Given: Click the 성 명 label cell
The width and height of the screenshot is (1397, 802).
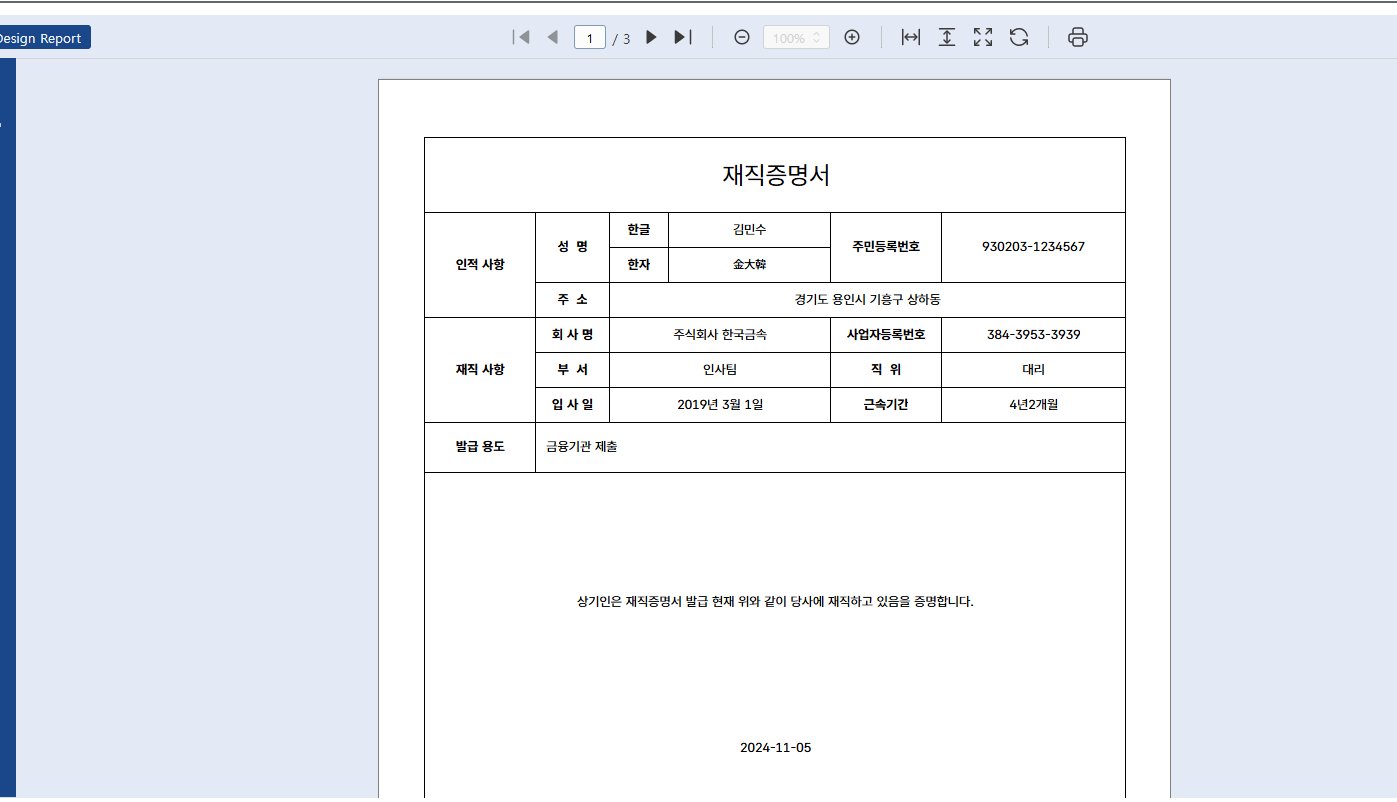Looking at the screenshot, I should [573, 247].
